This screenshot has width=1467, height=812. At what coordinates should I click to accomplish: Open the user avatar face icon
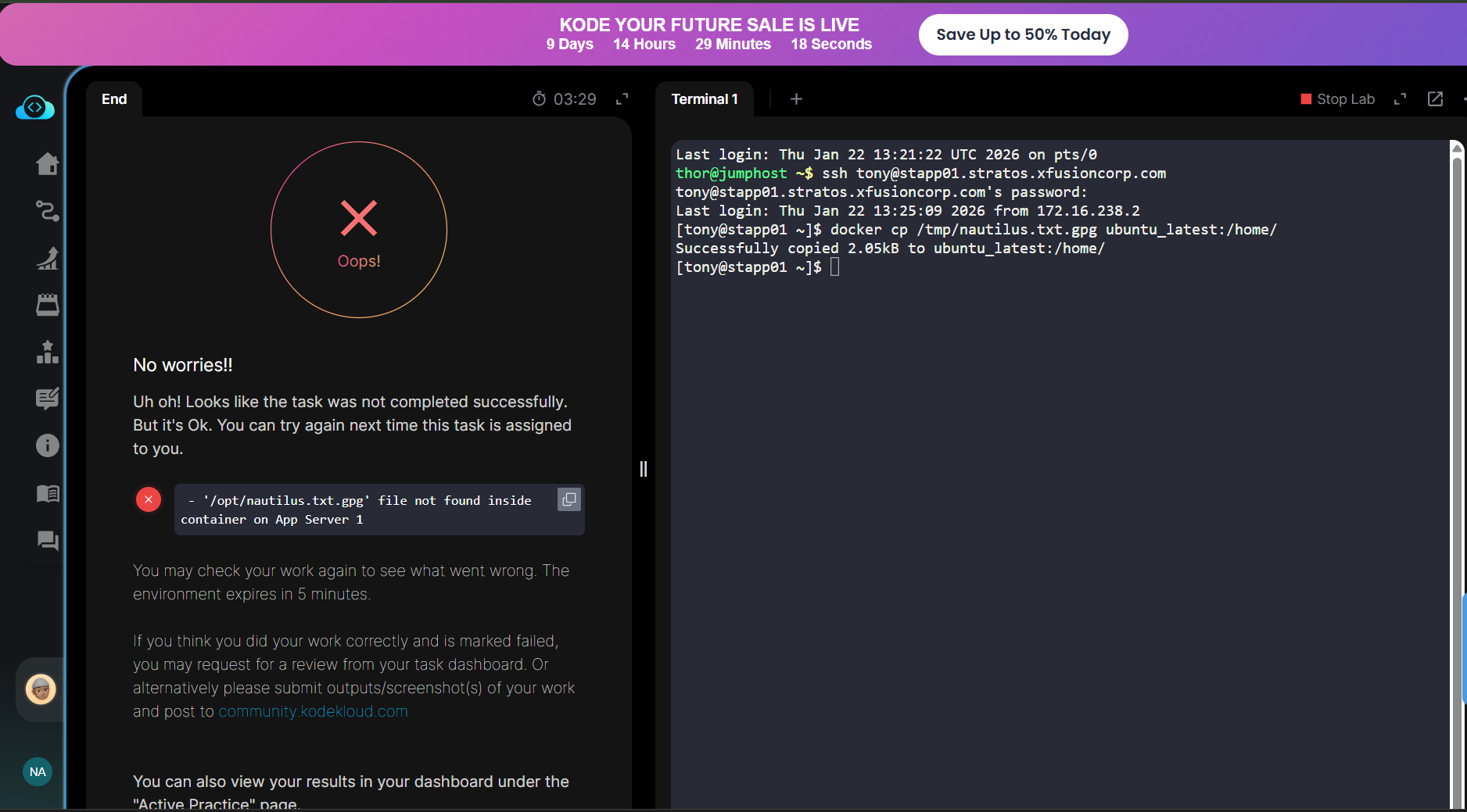[41, 689]
